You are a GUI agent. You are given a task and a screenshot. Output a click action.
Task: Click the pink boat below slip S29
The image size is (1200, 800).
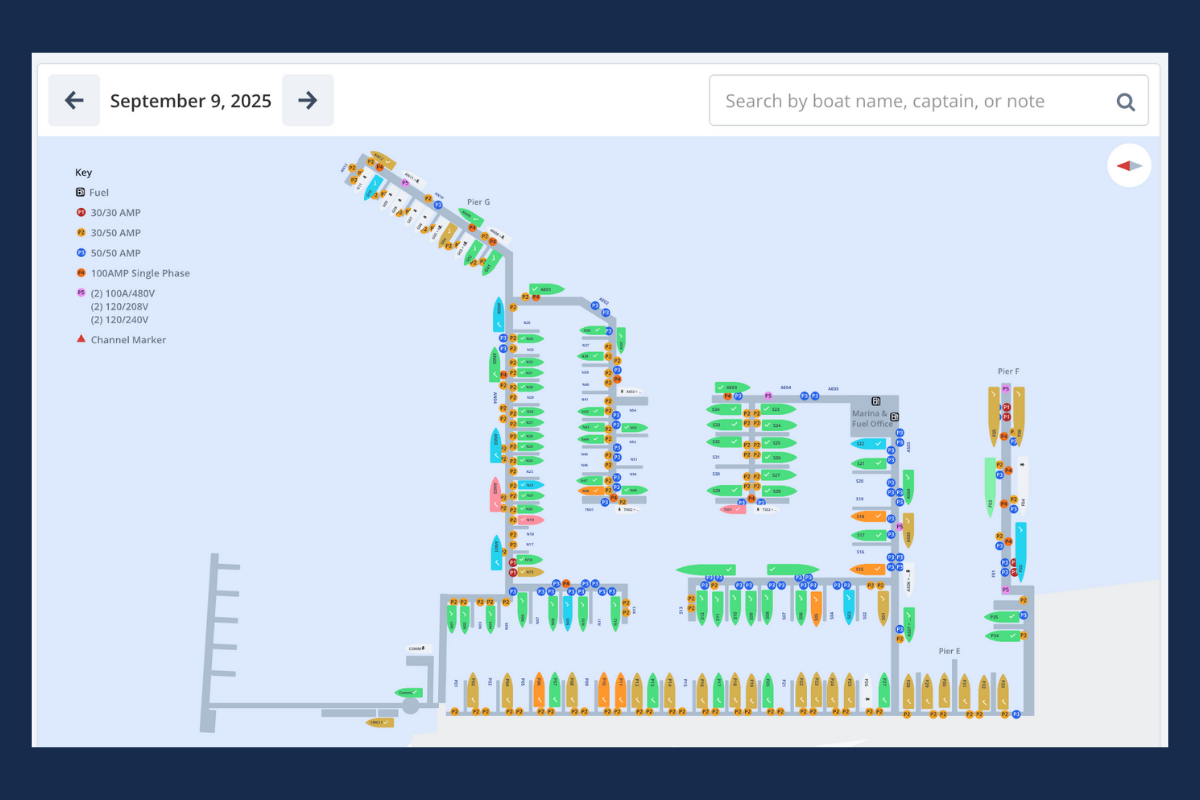[x=734, y=509]
